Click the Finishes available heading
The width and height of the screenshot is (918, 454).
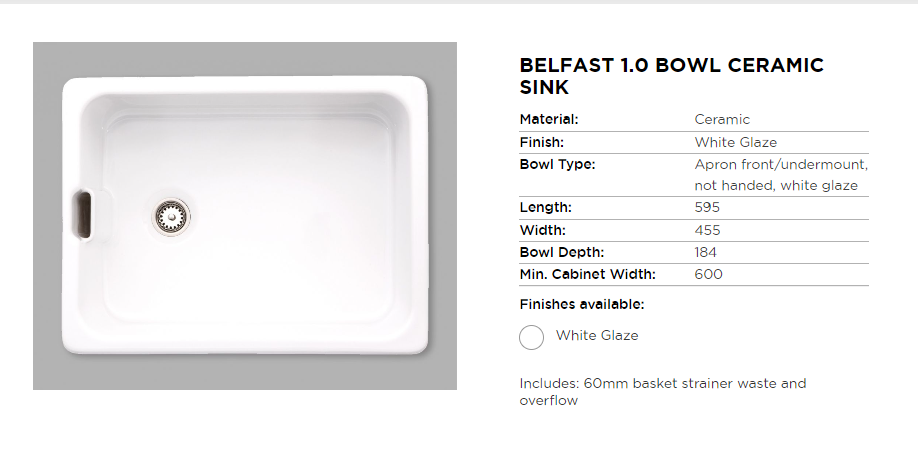[581, 304]
